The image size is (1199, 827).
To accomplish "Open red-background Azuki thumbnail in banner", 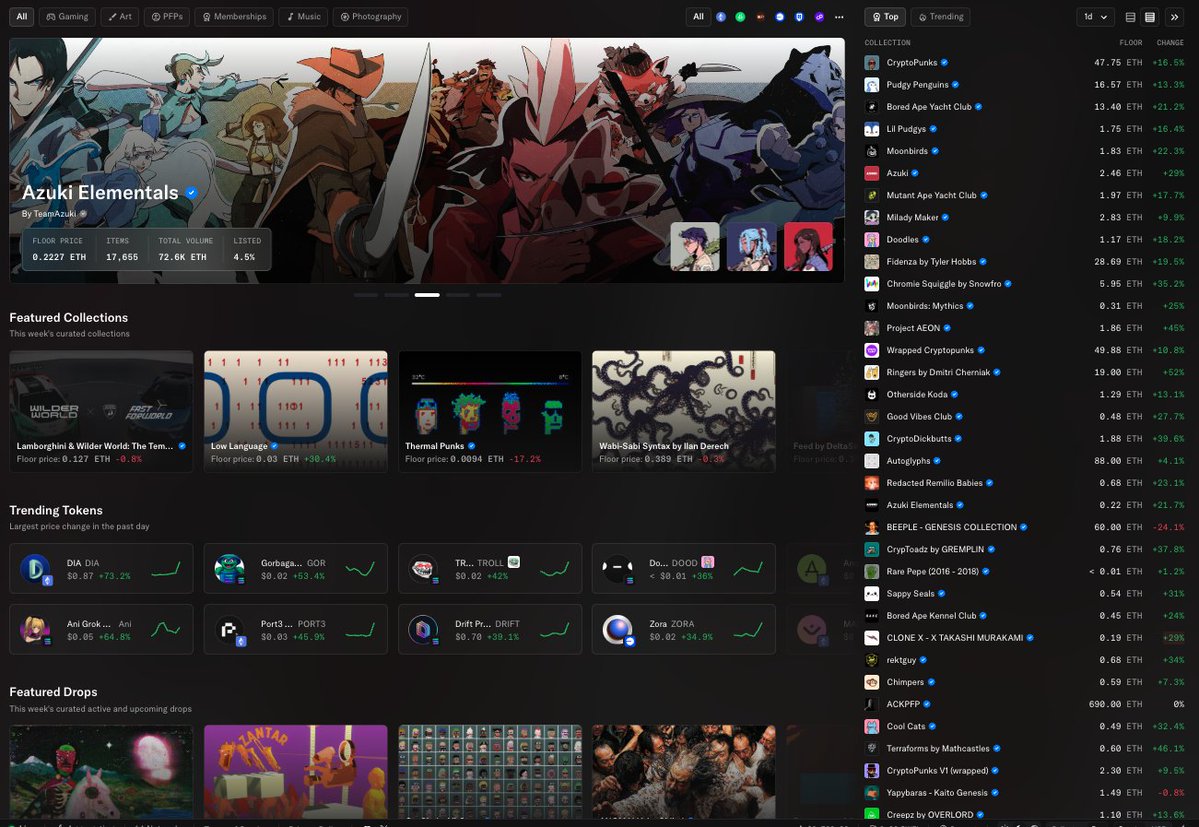I will [808, 247].
